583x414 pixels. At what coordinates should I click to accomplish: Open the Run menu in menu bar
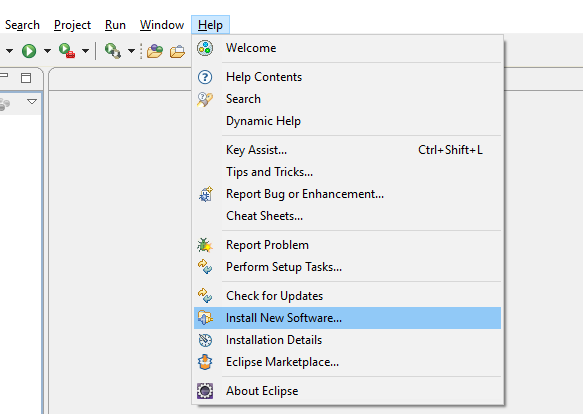[115, 25]
